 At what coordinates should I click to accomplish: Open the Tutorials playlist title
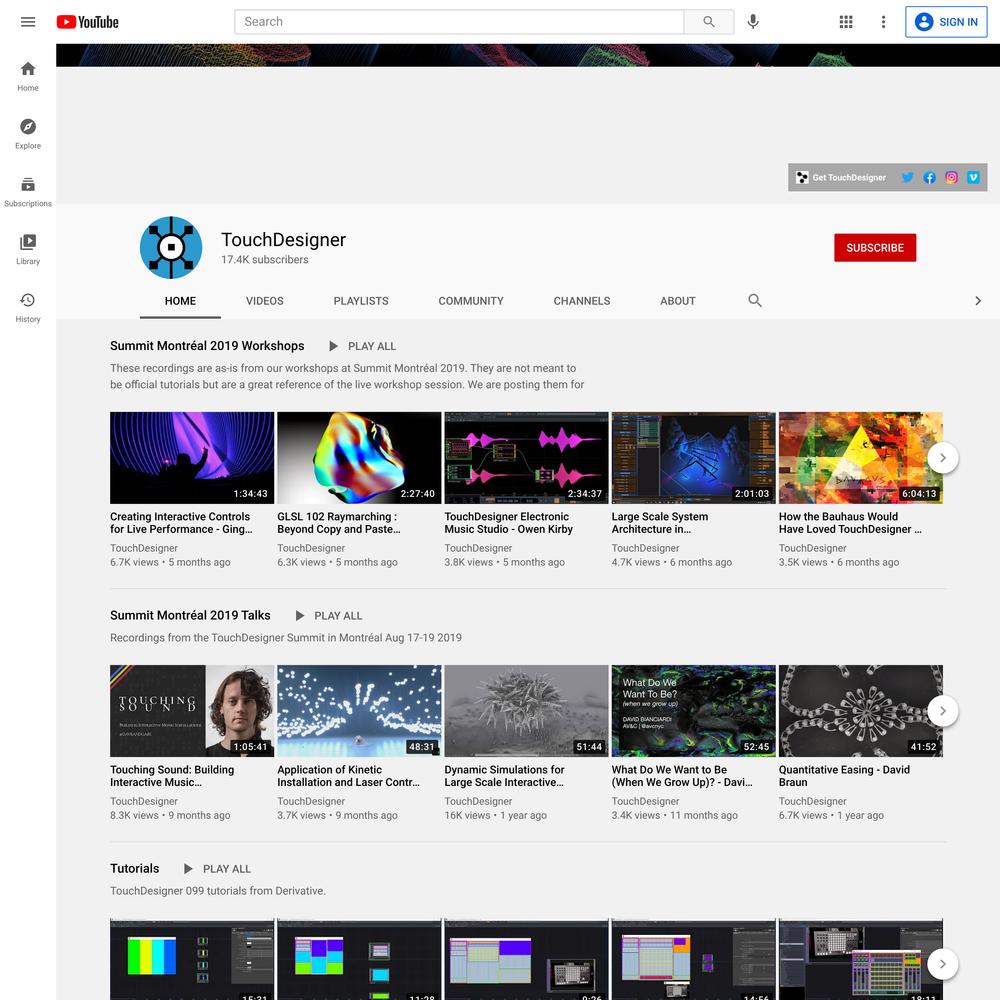(135, 869)
